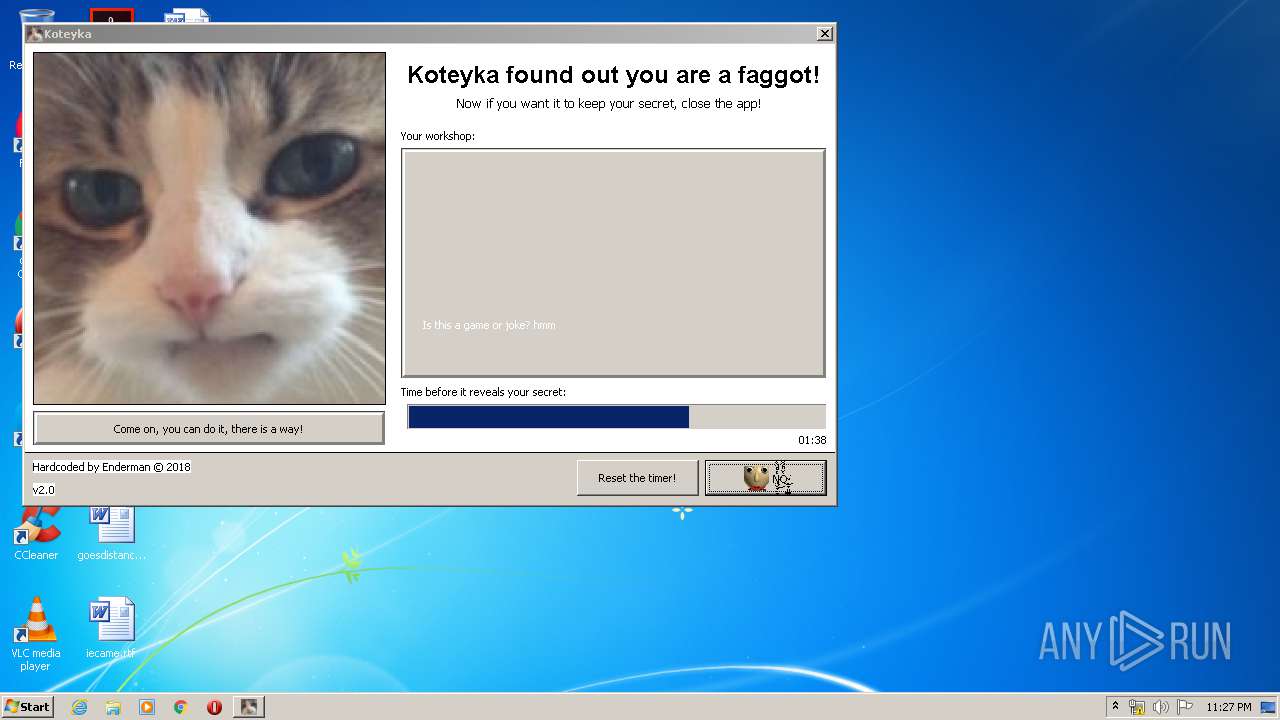The height and width of the screenshot is (720, 1280).
Task: Close the Koteyka window
Action: pyautogui.click(x=824, y=34)
